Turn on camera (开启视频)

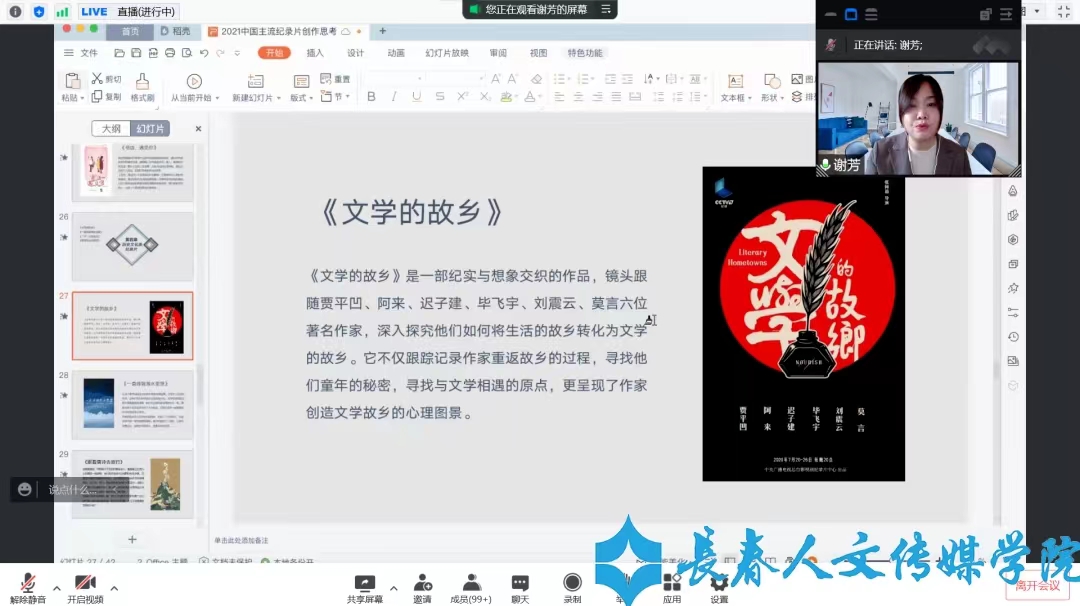85,589
